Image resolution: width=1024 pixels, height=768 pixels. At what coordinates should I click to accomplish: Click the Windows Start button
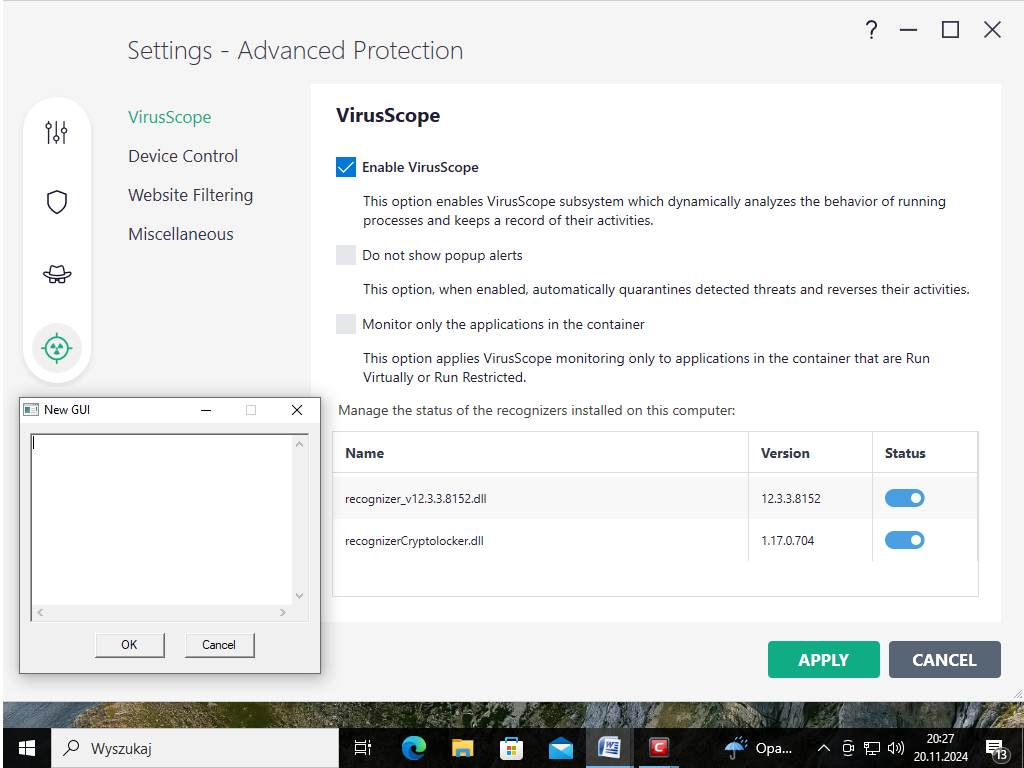pos(26,748)
